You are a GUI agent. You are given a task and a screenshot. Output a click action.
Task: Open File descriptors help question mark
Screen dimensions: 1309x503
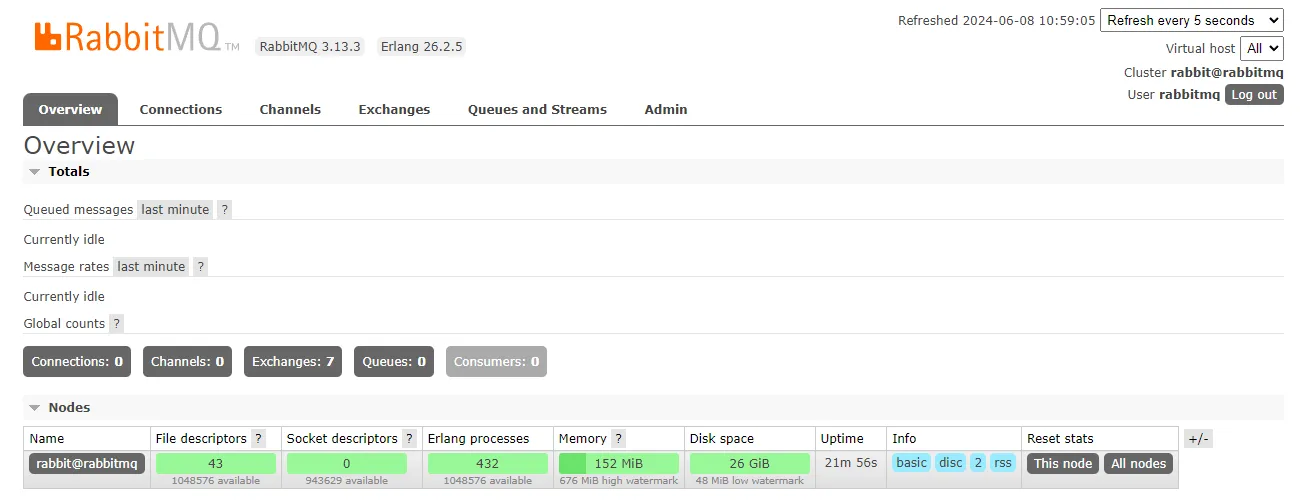[x=259, y=439]
